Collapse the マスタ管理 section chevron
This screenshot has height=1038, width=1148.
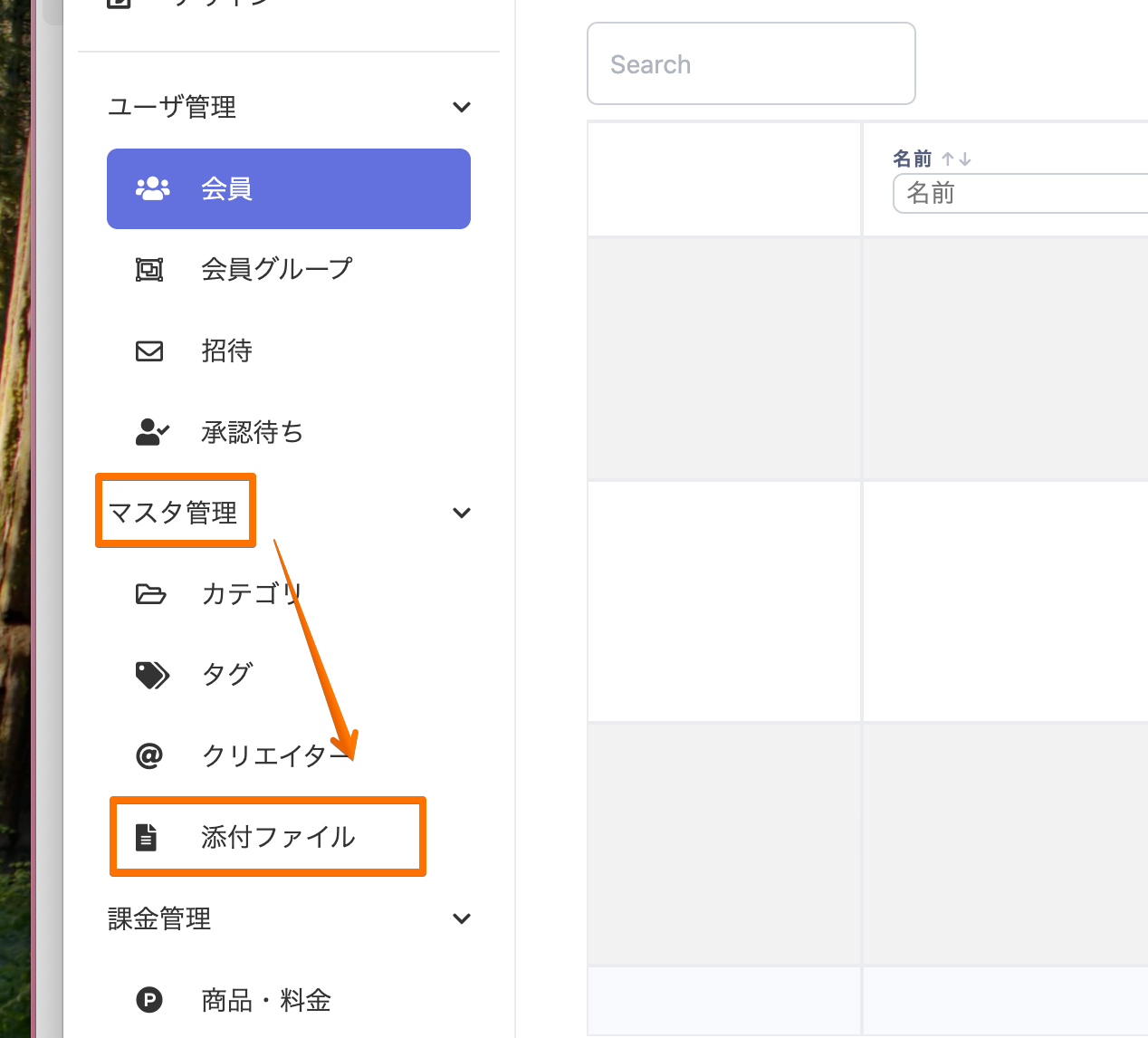pyautogui.click(x=462, y=513)
